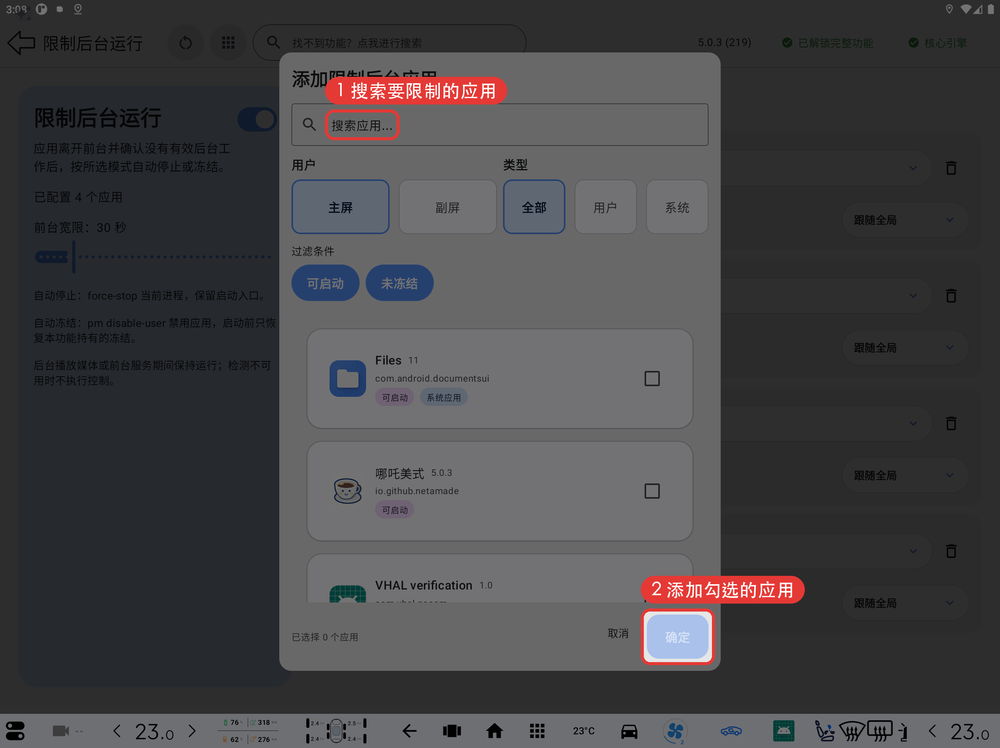Click the Files app folder icon
This screenshot has height=748, width=1000.
pos(348,378)
